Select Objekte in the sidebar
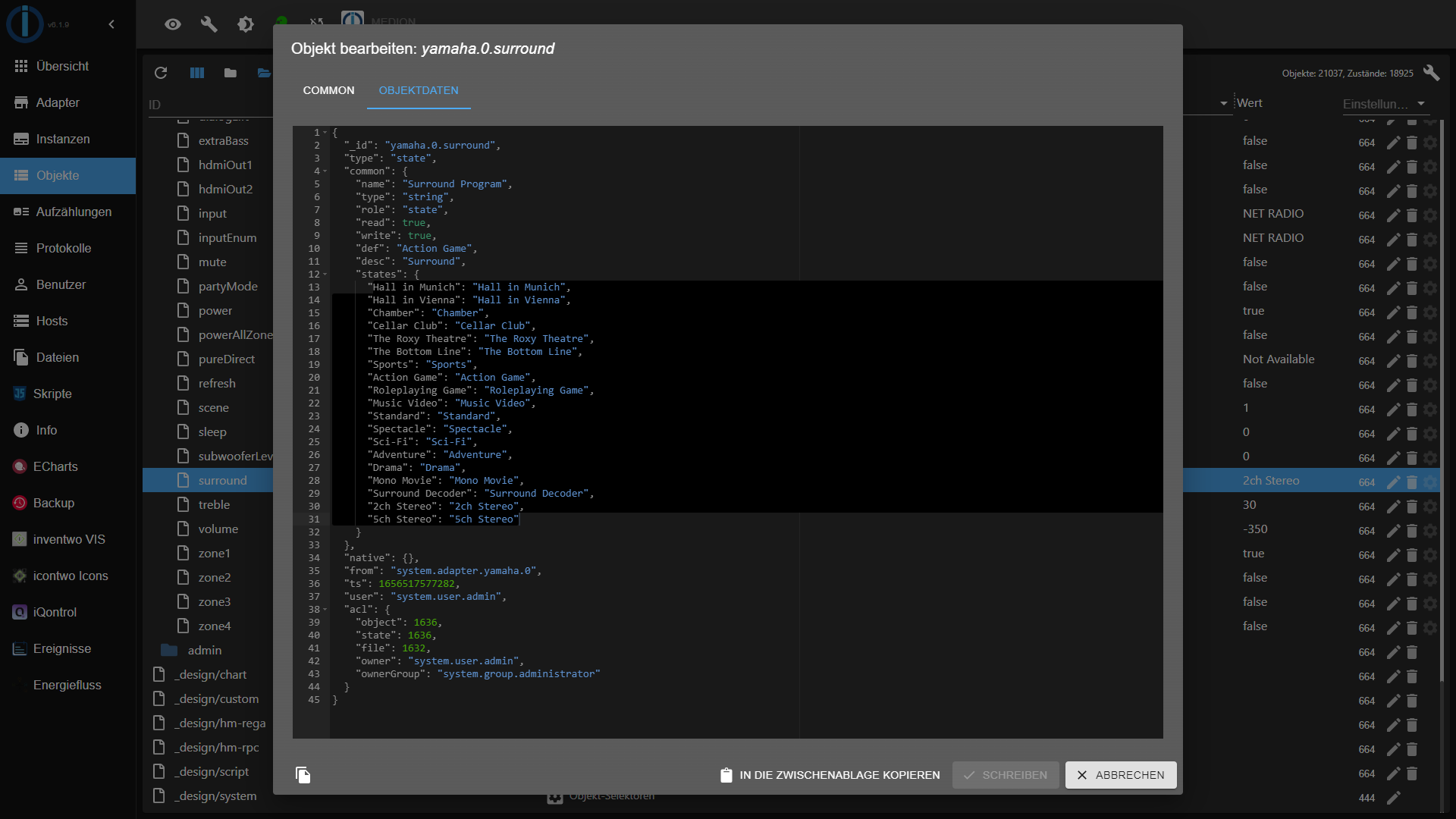This screenshot has height=819, width=1456. 68,175
